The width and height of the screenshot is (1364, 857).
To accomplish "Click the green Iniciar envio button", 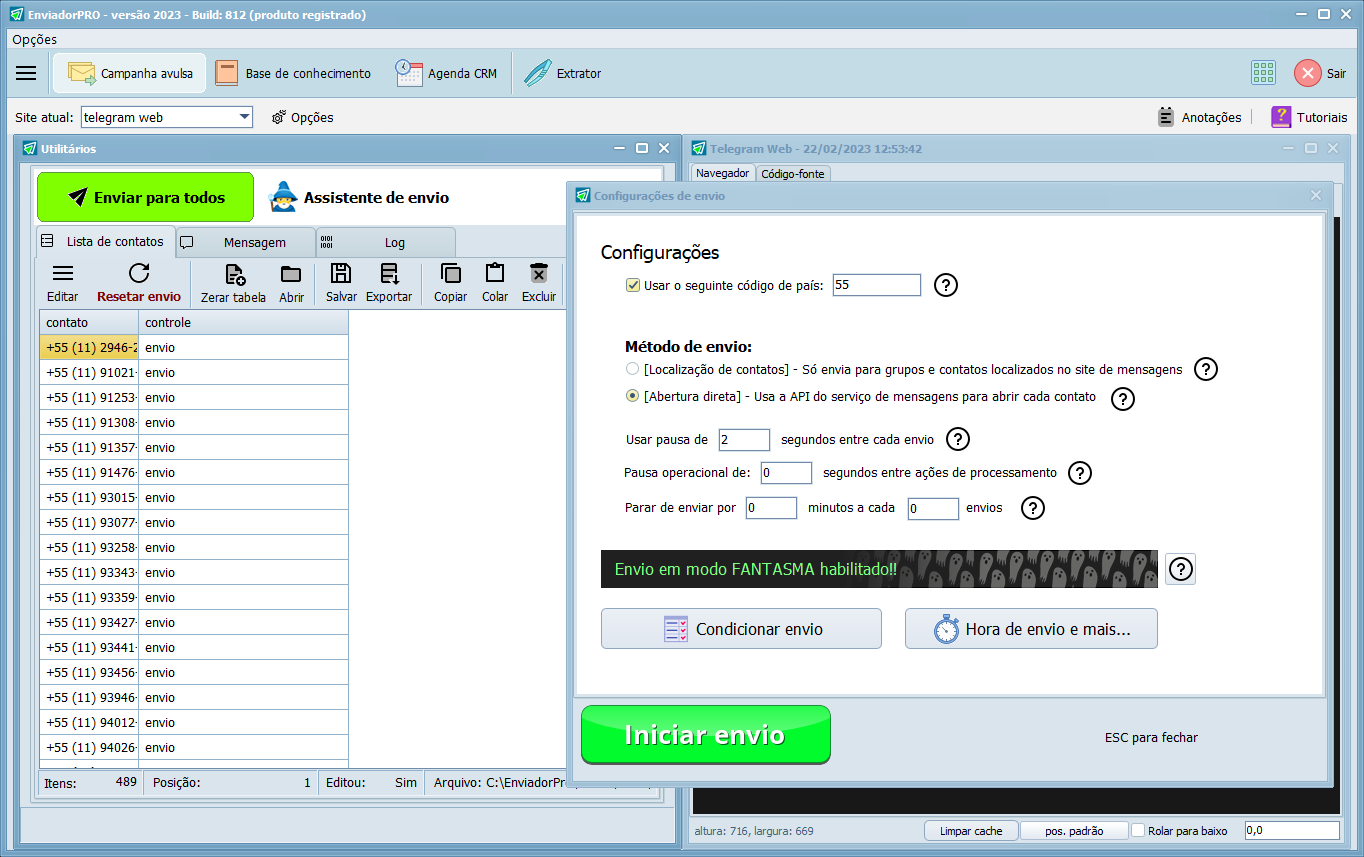I will point(705,734).
